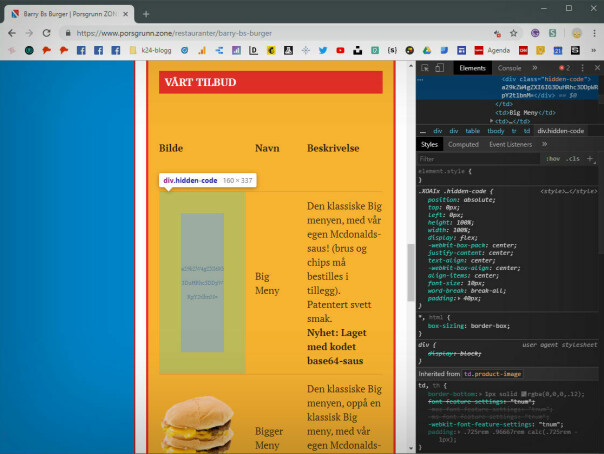Open the Agenda bookmark
604x454 pixels.
point(492,50)
